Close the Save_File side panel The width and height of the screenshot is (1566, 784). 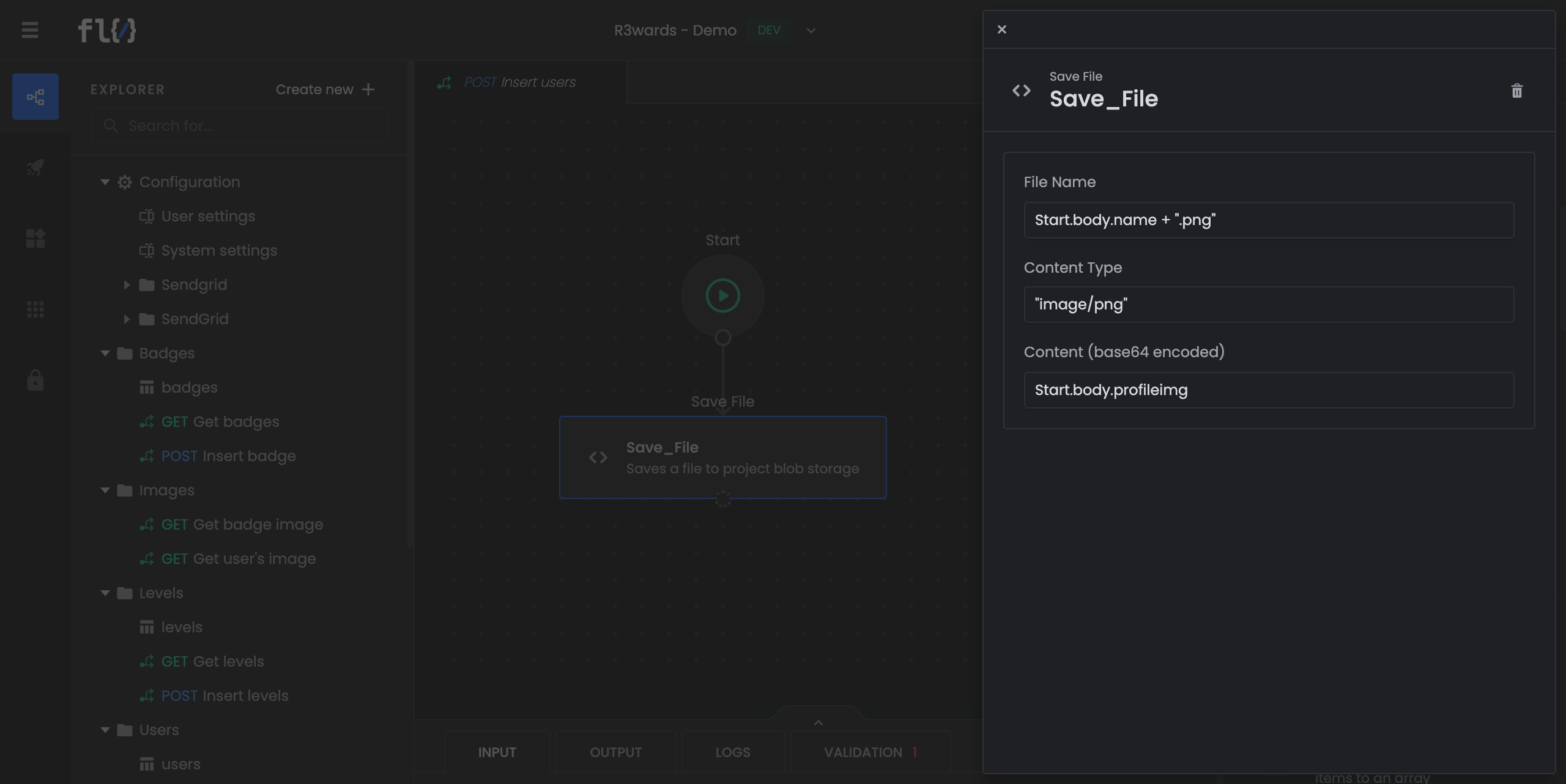tap(1002, 29)
